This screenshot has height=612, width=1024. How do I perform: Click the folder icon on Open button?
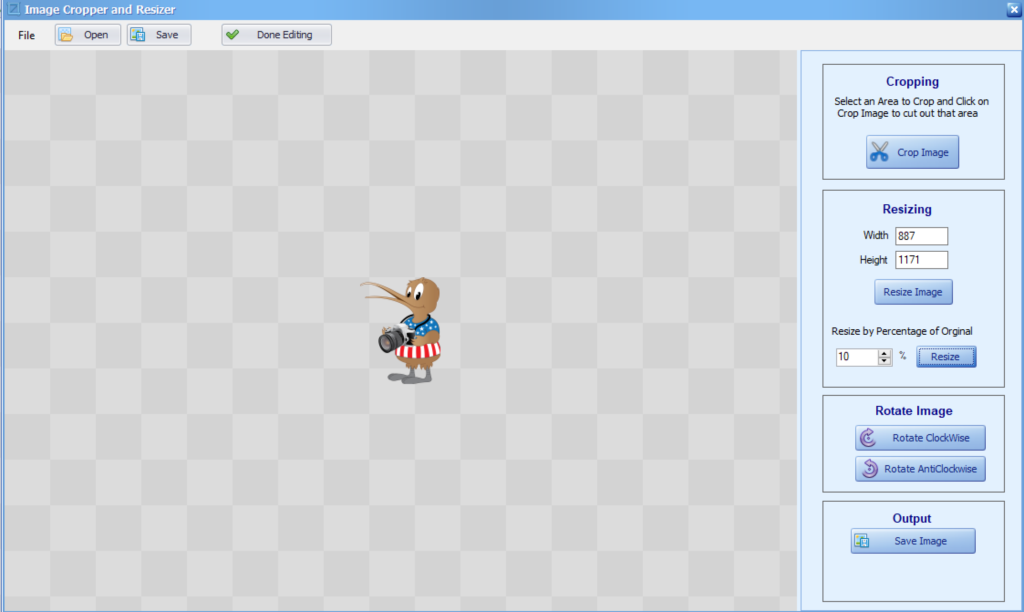click(67, 35)
